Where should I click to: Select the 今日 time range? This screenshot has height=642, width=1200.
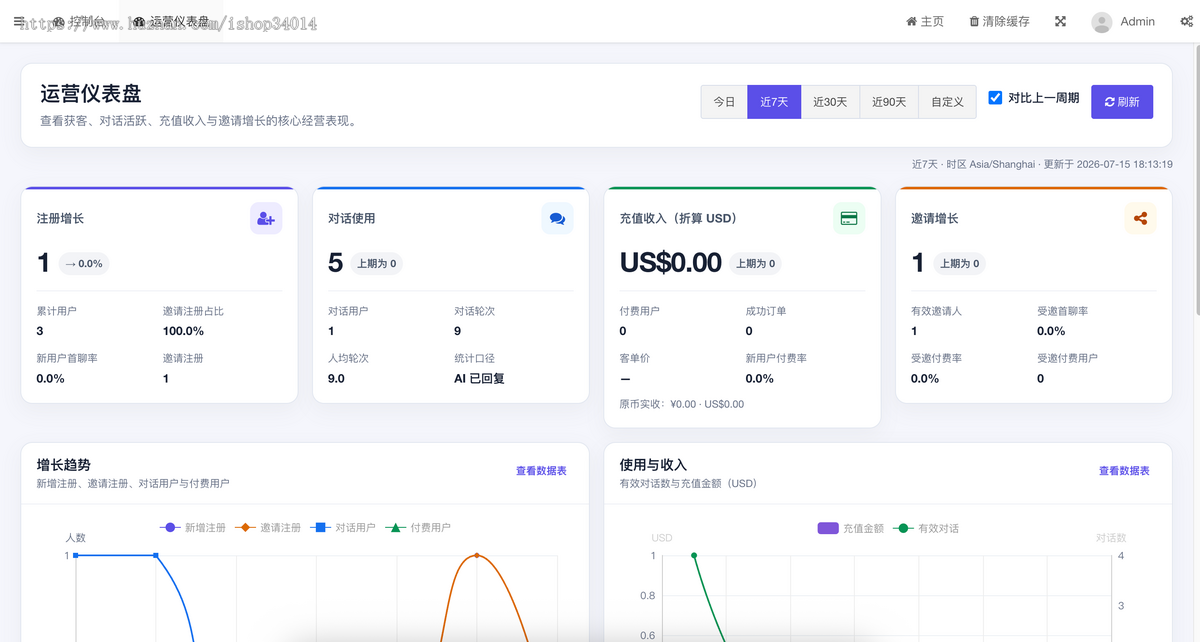(x=724, y=102)
